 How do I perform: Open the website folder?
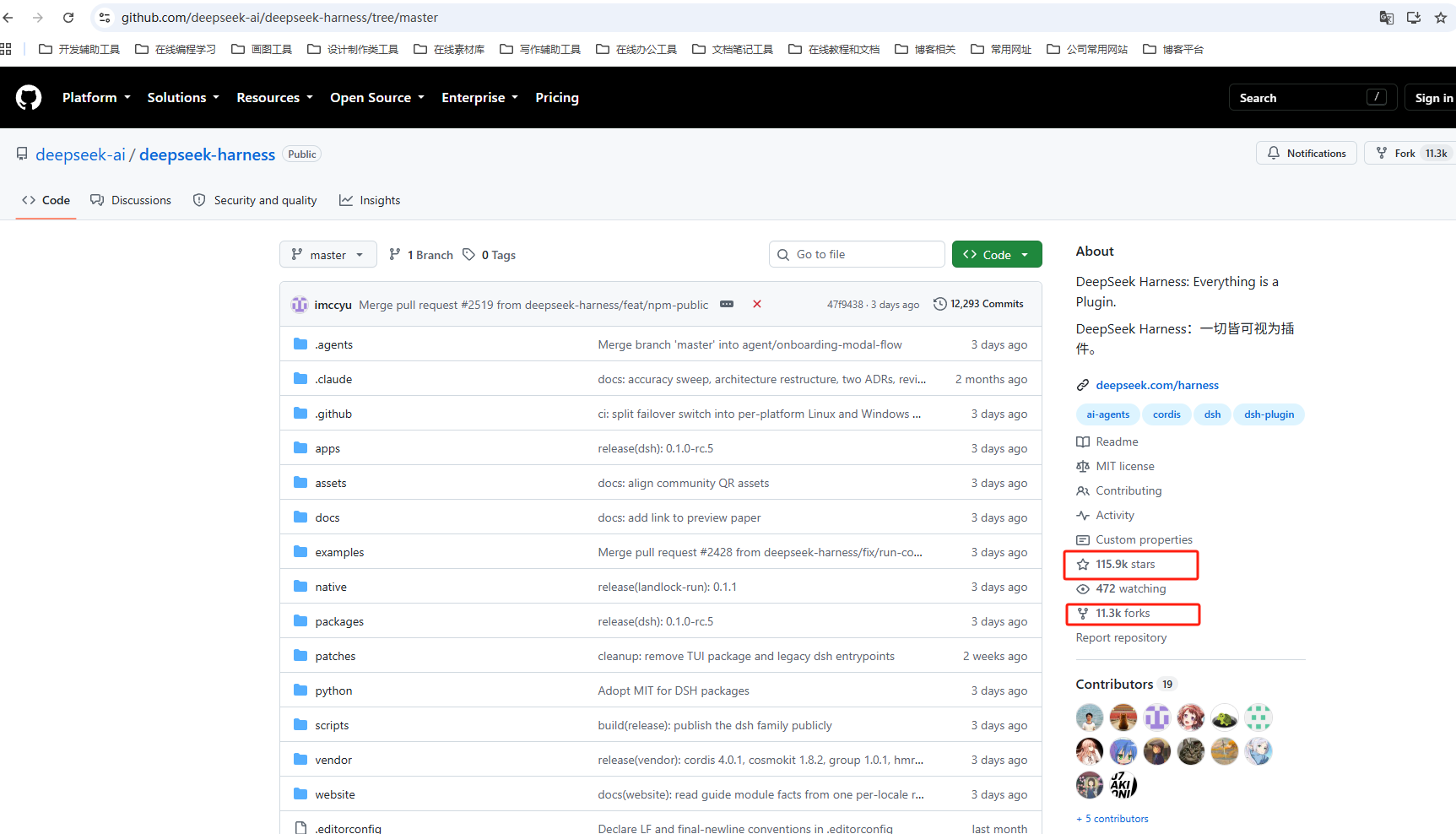coord(335,794)
